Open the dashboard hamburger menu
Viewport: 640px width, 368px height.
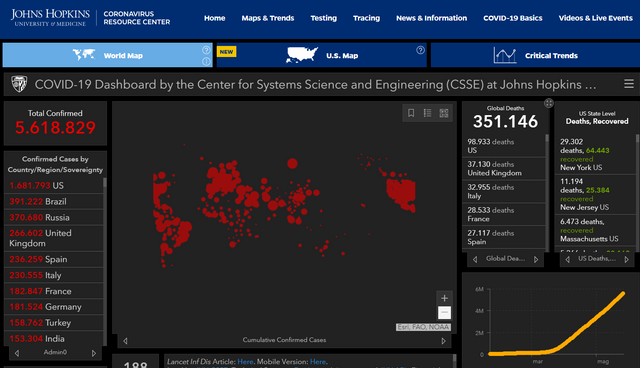(x=629, y=84)
